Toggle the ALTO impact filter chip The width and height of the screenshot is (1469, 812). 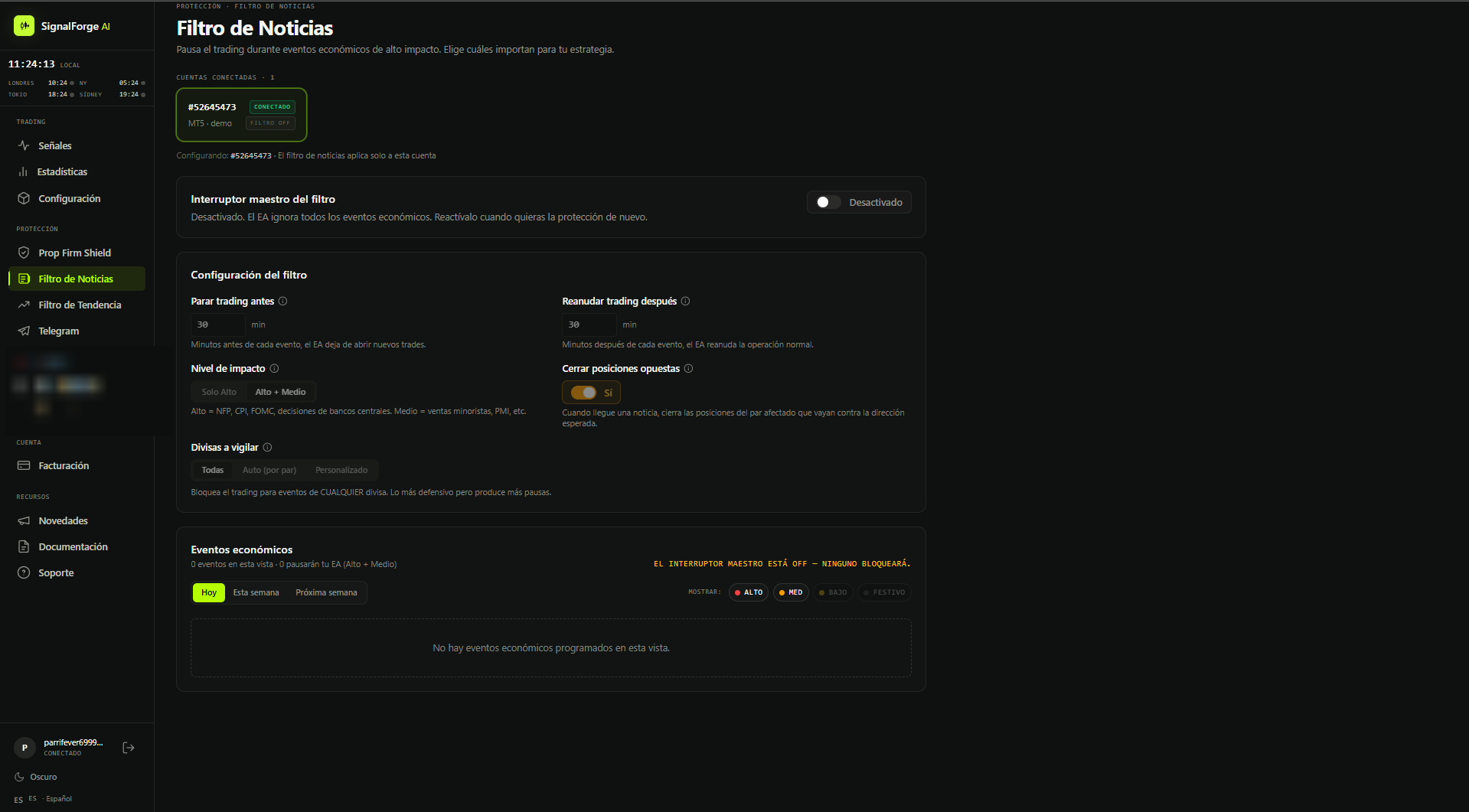tap(749, 592)
